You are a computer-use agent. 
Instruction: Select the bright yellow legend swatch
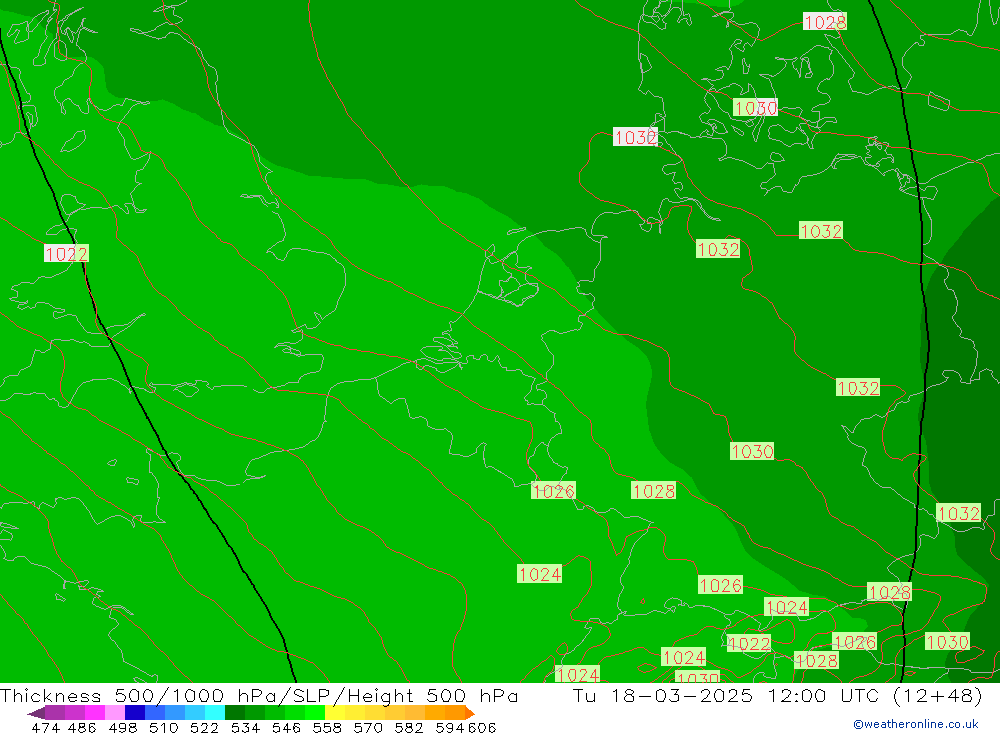point(335,713)
